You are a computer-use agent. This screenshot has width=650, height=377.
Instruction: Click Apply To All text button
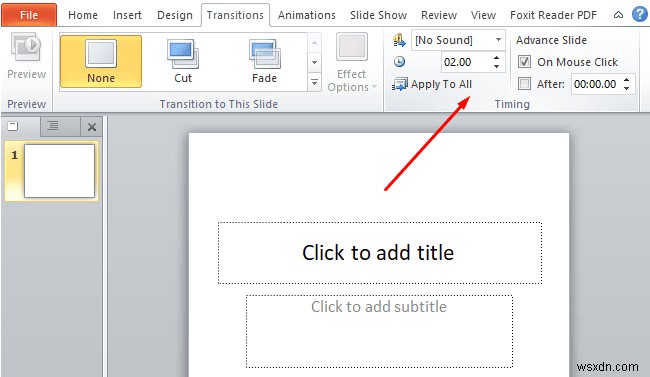pyautogui.click(x=441, y=84)
